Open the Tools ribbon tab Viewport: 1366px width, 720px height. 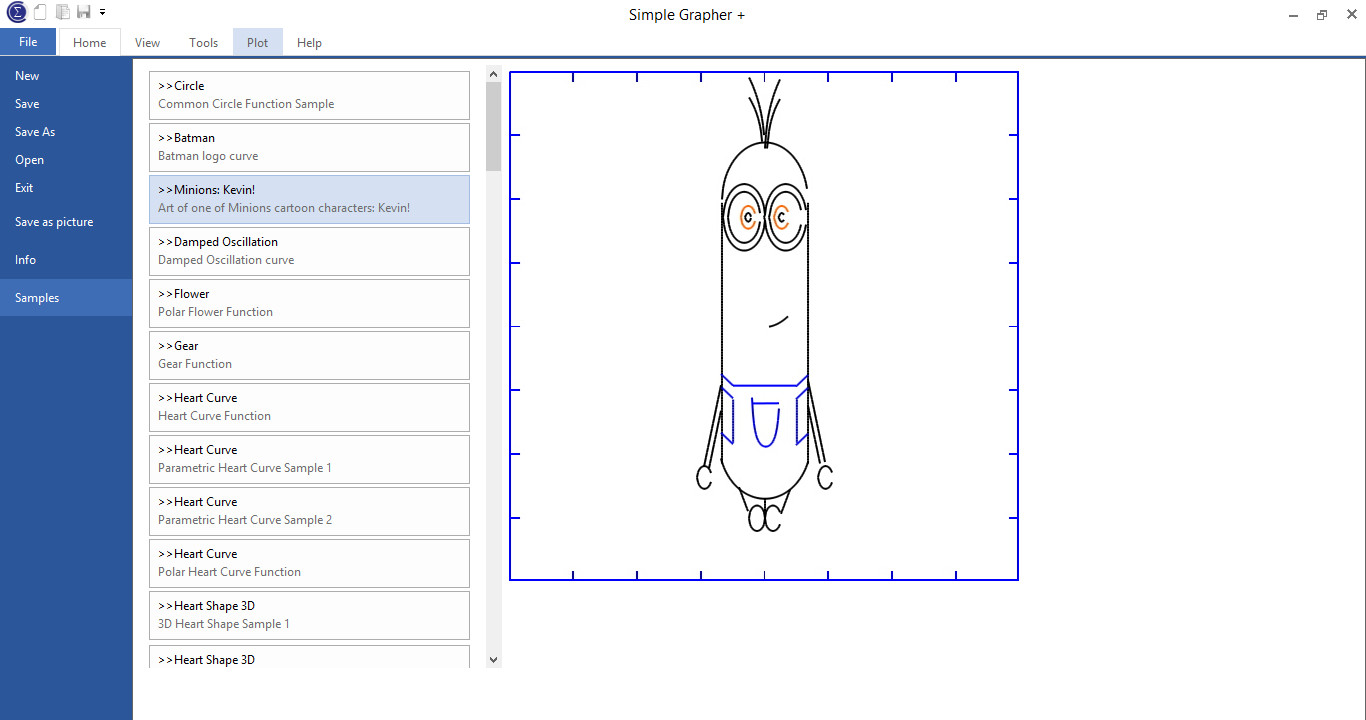tap(203, 43)
